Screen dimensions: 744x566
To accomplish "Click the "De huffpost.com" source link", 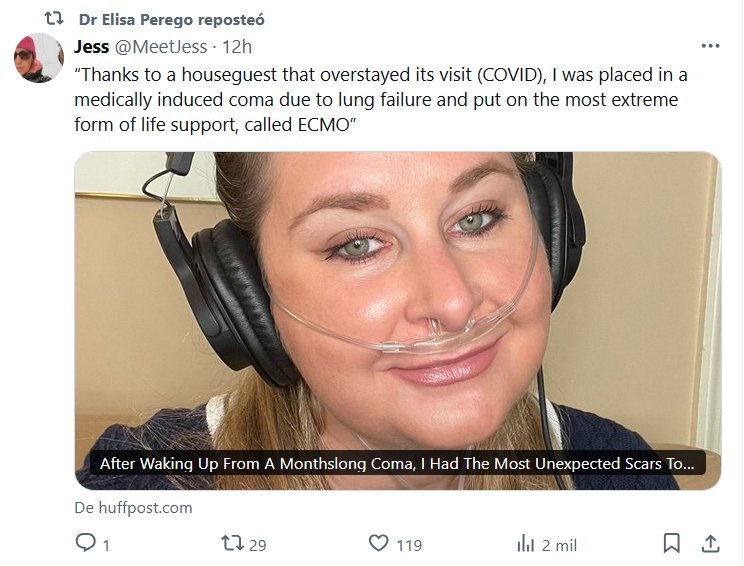I will tap(133, 508).
